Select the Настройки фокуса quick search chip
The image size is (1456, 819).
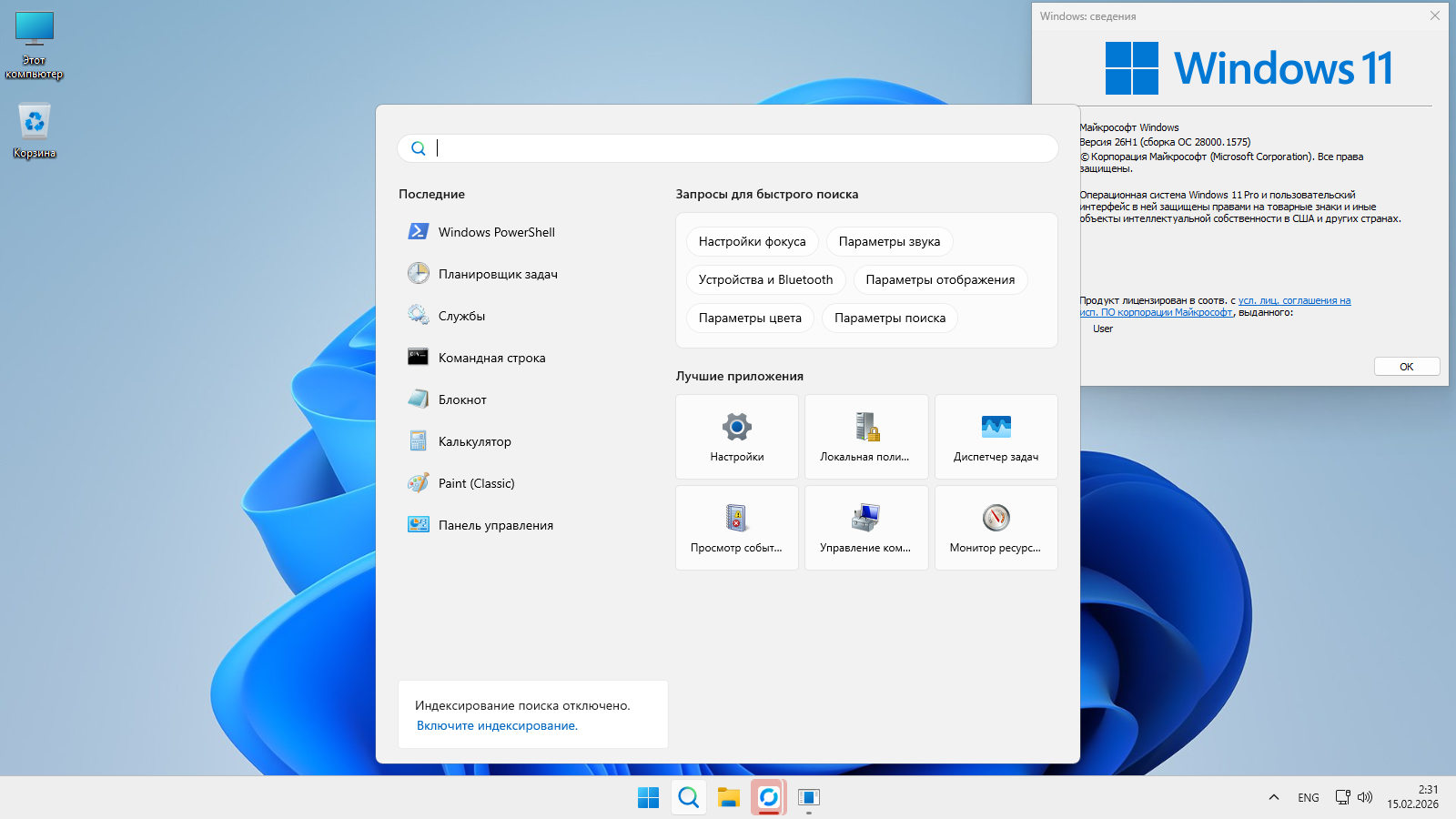(752, 241)
